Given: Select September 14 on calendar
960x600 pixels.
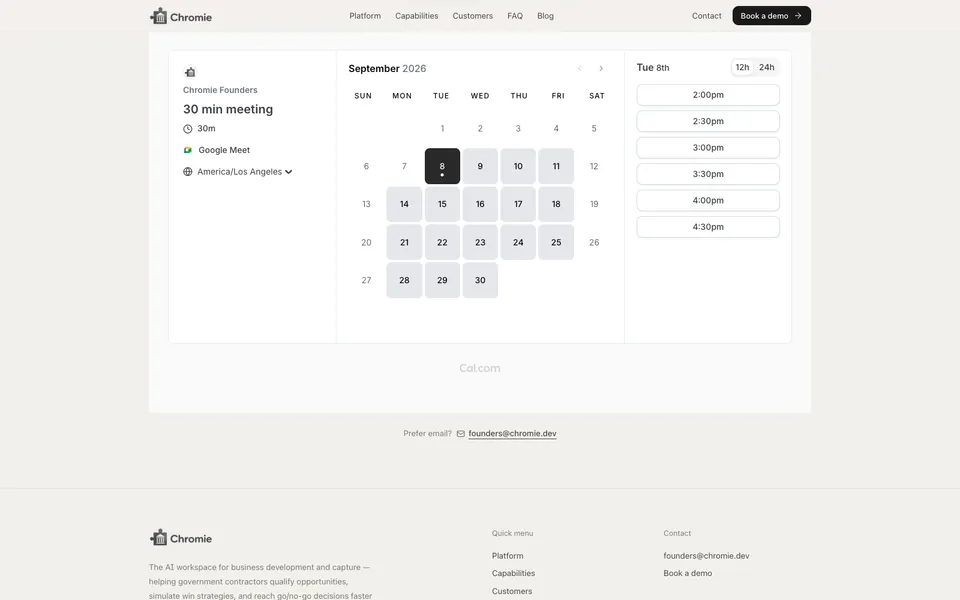Looking at the screenshot, I should [404, 204].
